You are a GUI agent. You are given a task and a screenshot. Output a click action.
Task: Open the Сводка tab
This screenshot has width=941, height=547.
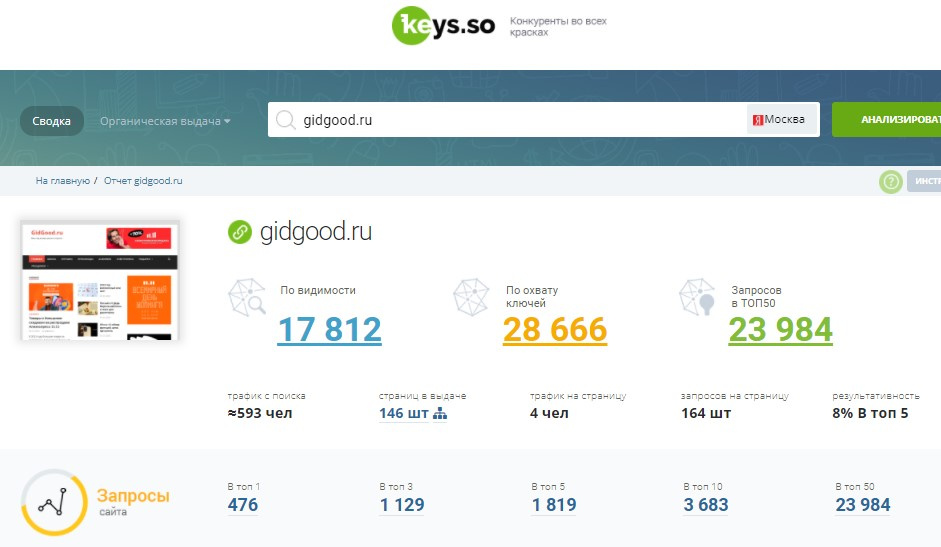[x=52, y=121]
